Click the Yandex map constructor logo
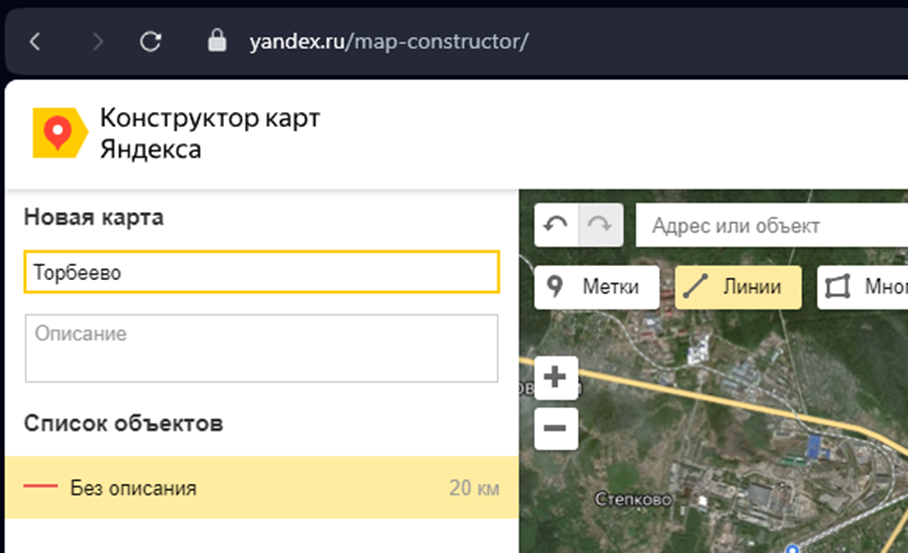 [x=60, y=133]
